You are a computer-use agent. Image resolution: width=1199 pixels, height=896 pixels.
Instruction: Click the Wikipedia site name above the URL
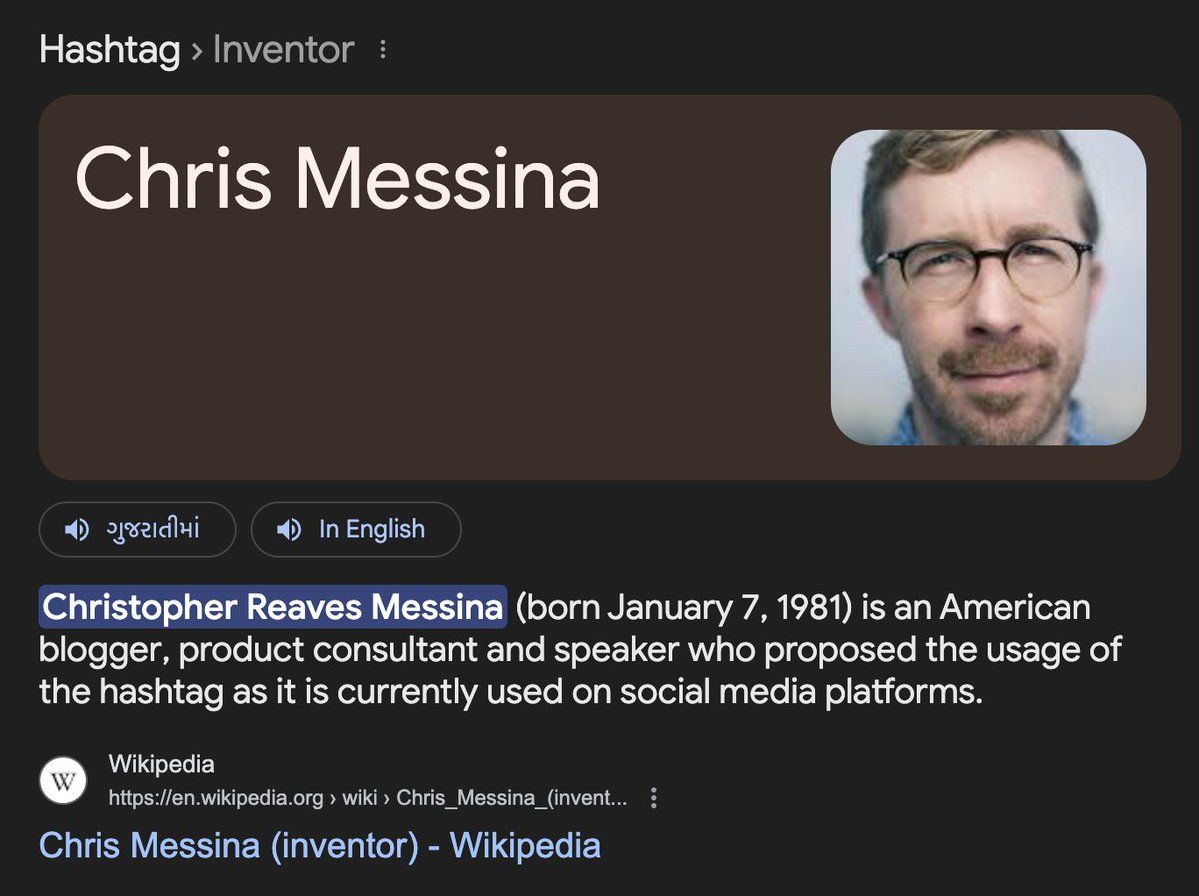(161, 765)
